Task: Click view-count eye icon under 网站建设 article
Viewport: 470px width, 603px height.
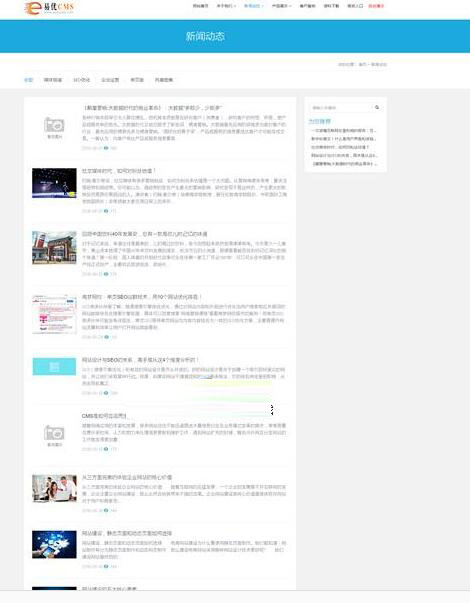Action: [x=106, y=566]
